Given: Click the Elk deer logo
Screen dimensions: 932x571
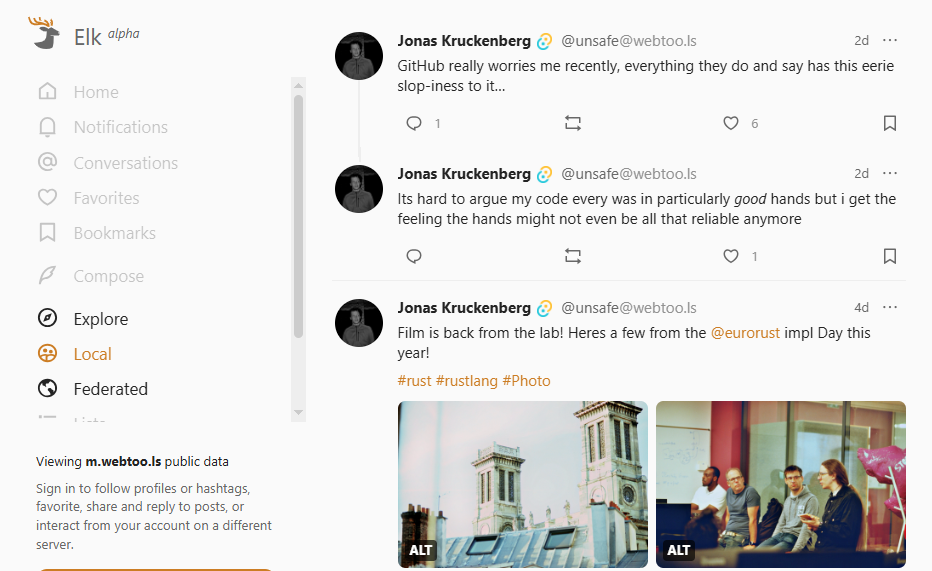Looking at the screenshot, I should (x=45, y=34).
